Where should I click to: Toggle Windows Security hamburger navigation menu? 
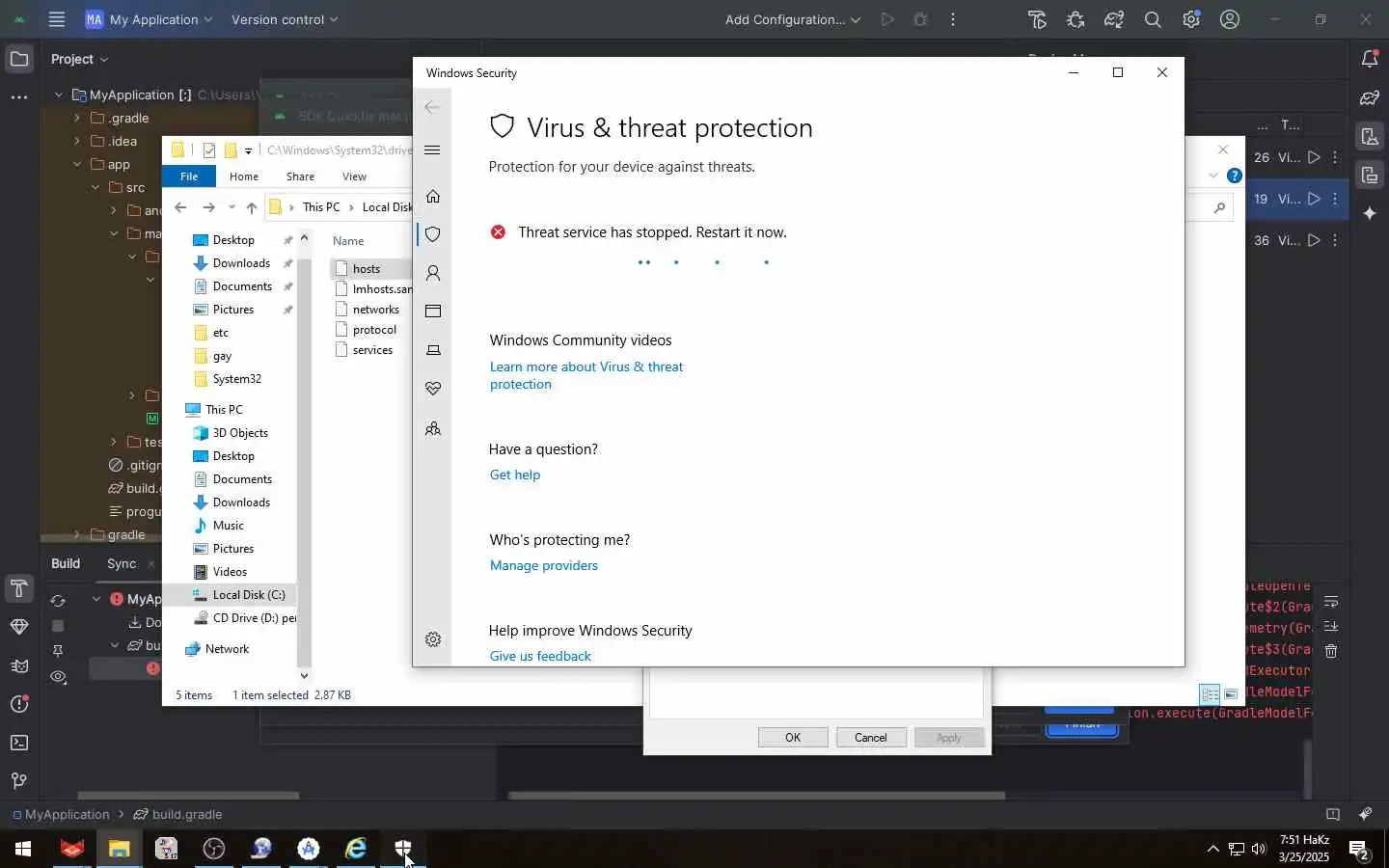click(432, 149)
